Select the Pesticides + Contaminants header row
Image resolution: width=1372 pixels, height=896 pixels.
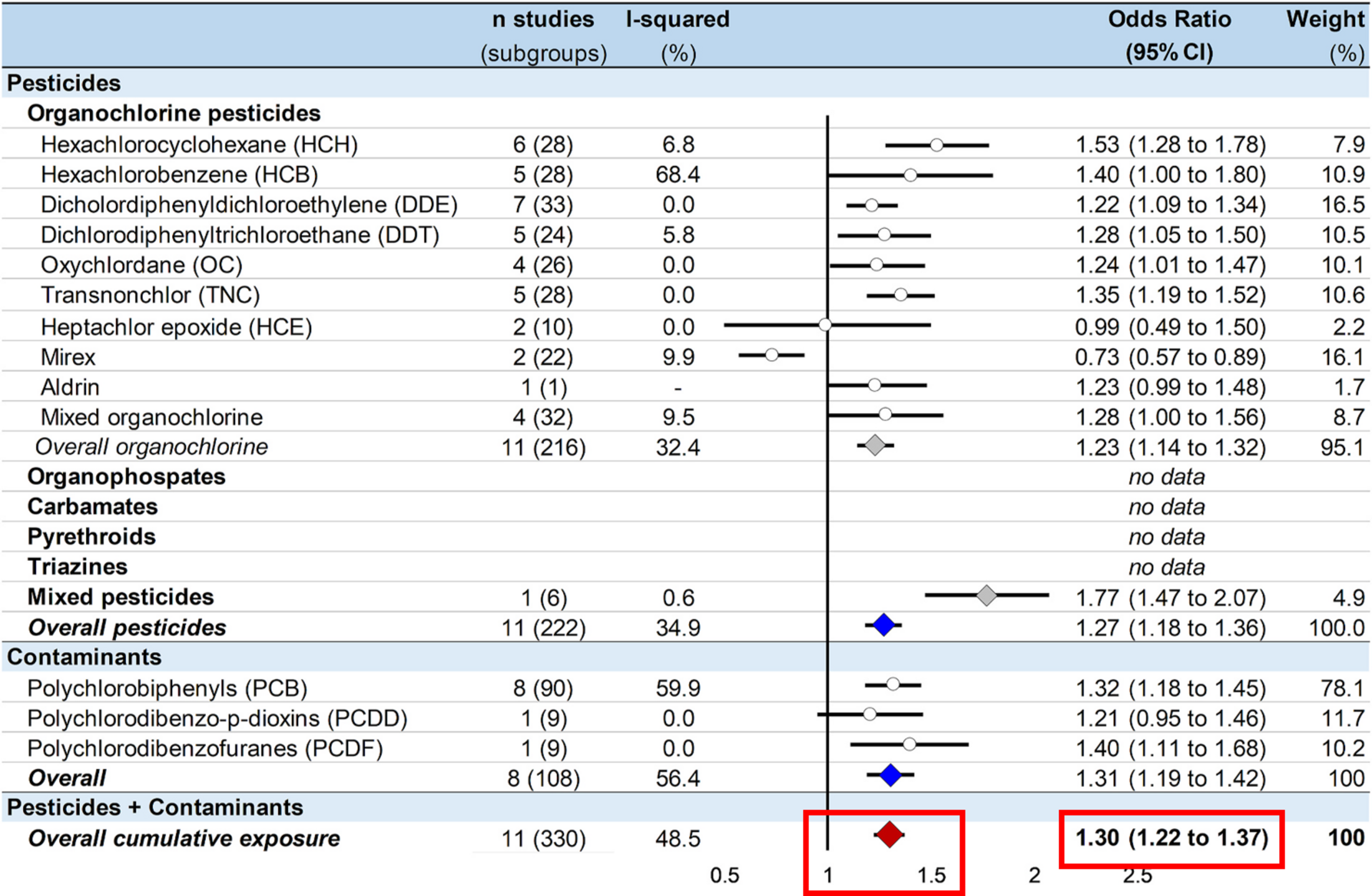[685, 807]
